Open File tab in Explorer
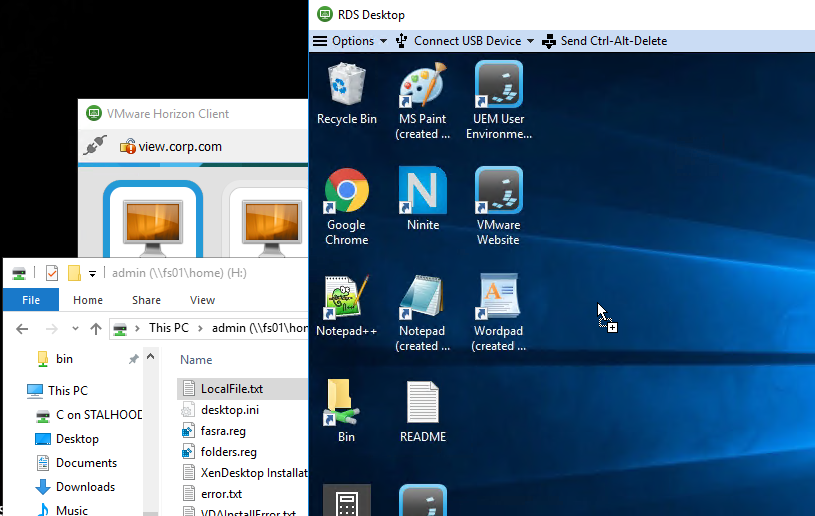This screenshot has width=815, height=516. click(31, 300)
